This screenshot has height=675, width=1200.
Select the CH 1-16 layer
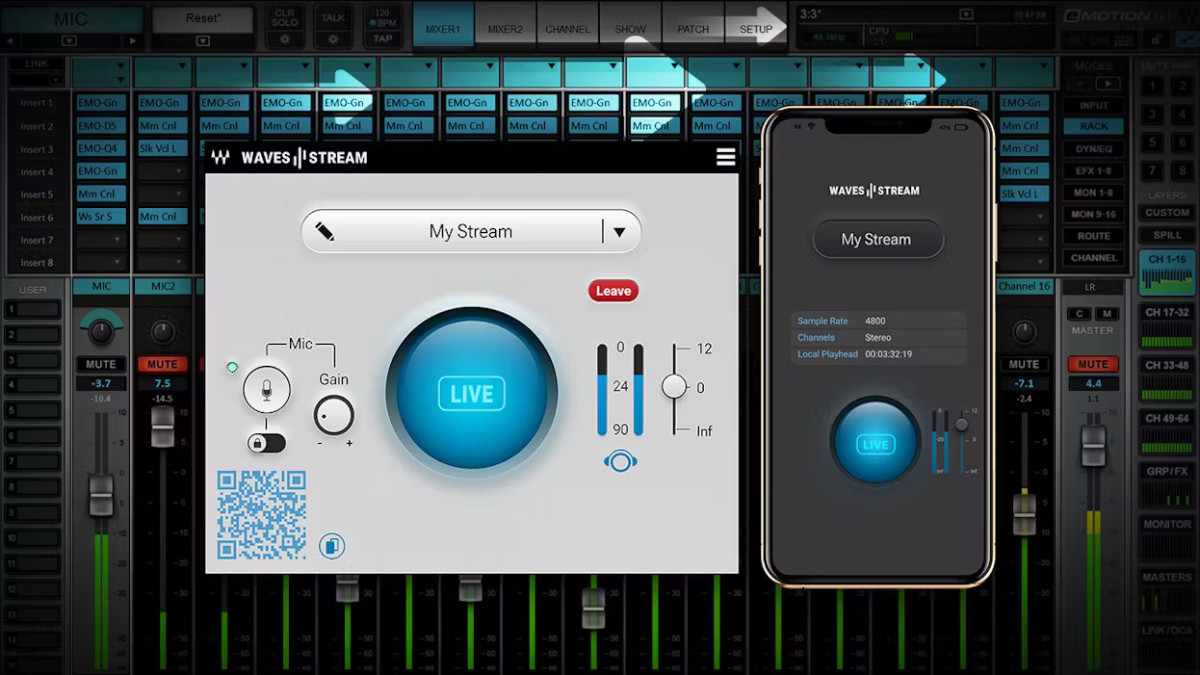click(1167, 271)
